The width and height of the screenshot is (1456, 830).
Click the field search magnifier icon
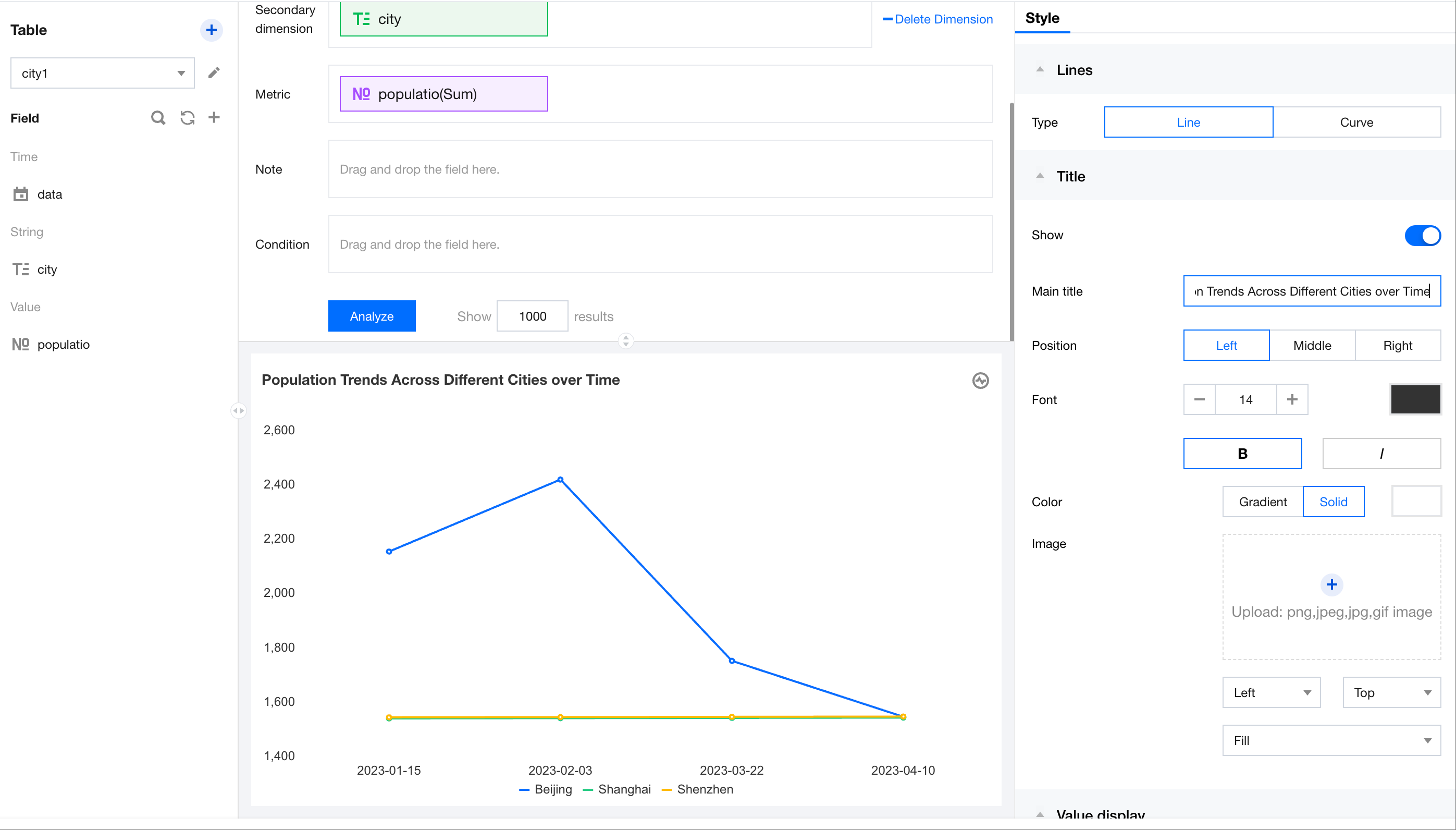tap(158, 118)
